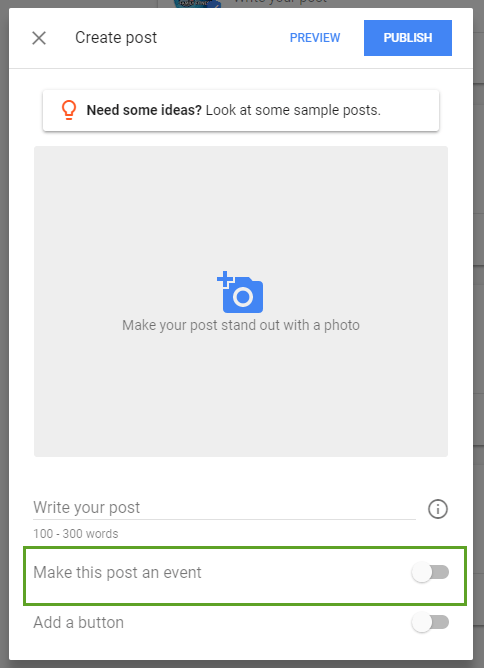
Task: Focus the Write your post text field
Action: point(224,508)
